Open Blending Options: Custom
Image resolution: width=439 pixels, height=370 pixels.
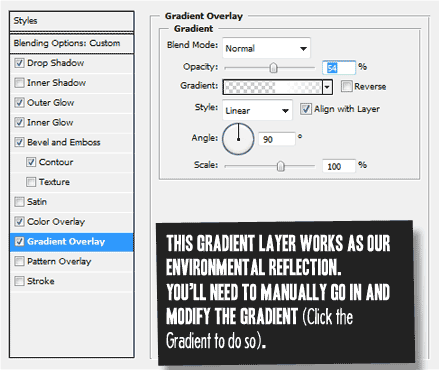[72, 43]
